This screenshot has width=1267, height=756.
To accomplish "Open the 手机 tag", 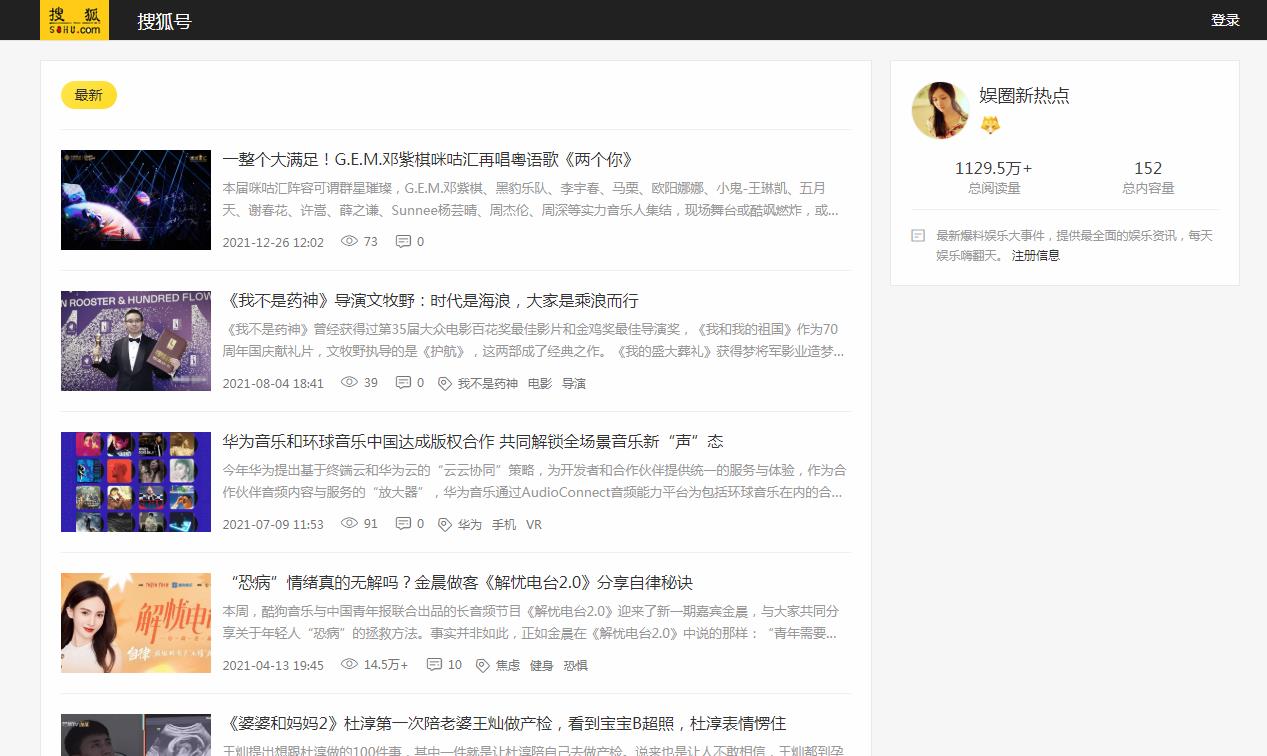I will [x=504, y=524].
